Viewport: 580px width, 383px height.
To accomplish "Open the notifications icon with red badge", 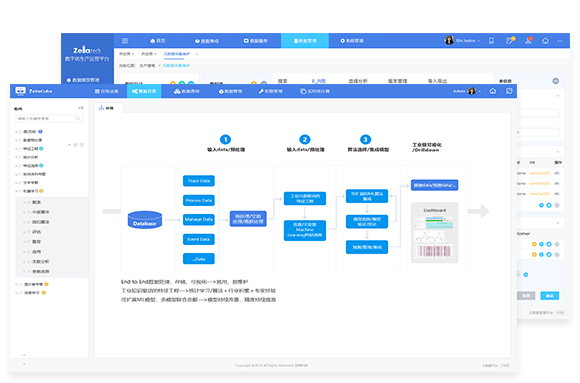I will point(529,40).
